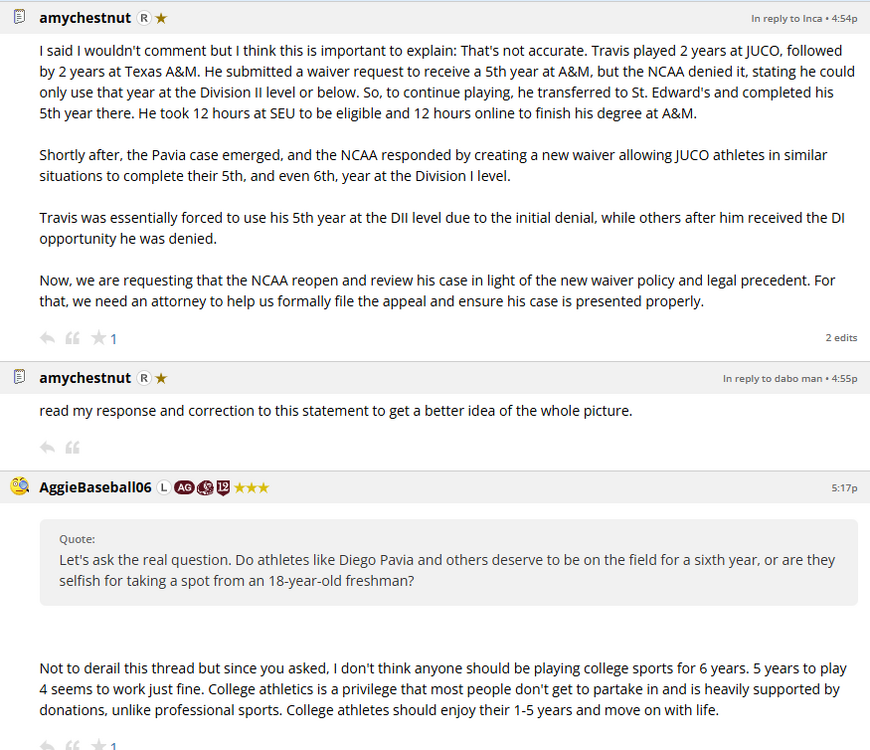Click the '12' badge next to AggieBaseball06
This screenshot has width=870, height=750.
[x=223, y=488]
